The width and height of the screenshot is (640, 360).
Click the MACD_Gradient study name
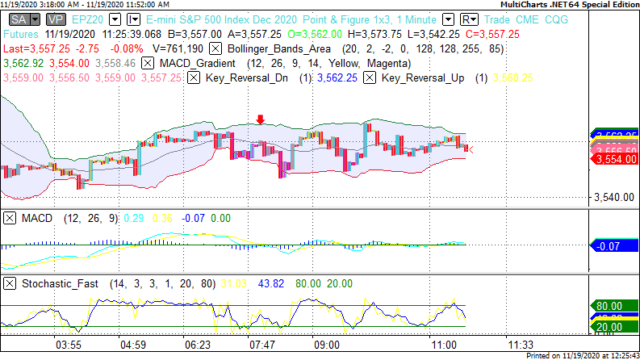pyautogui.click(x=197, y=63)
